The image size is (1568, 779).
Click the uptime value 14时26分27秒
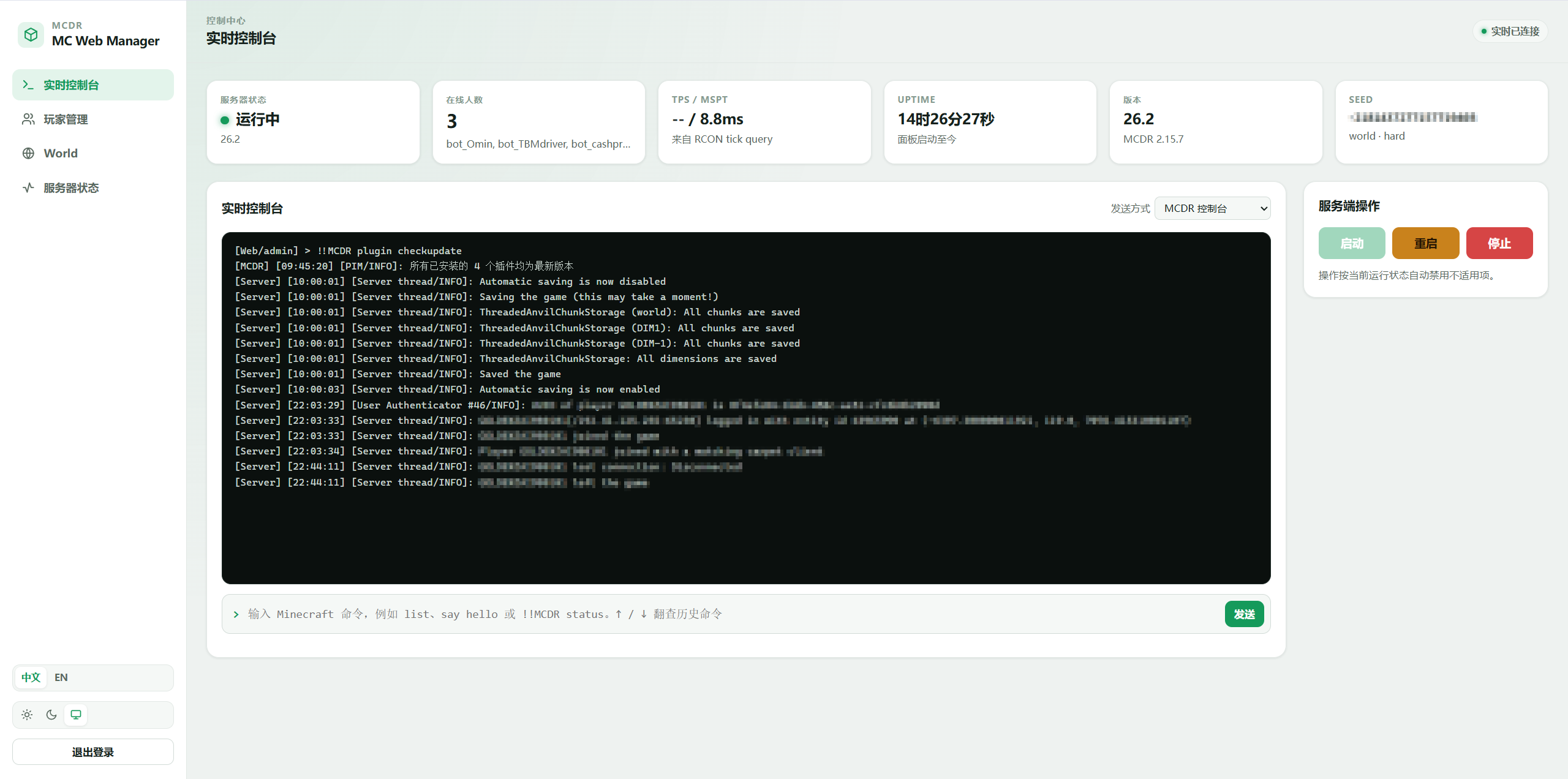point(946,119)
